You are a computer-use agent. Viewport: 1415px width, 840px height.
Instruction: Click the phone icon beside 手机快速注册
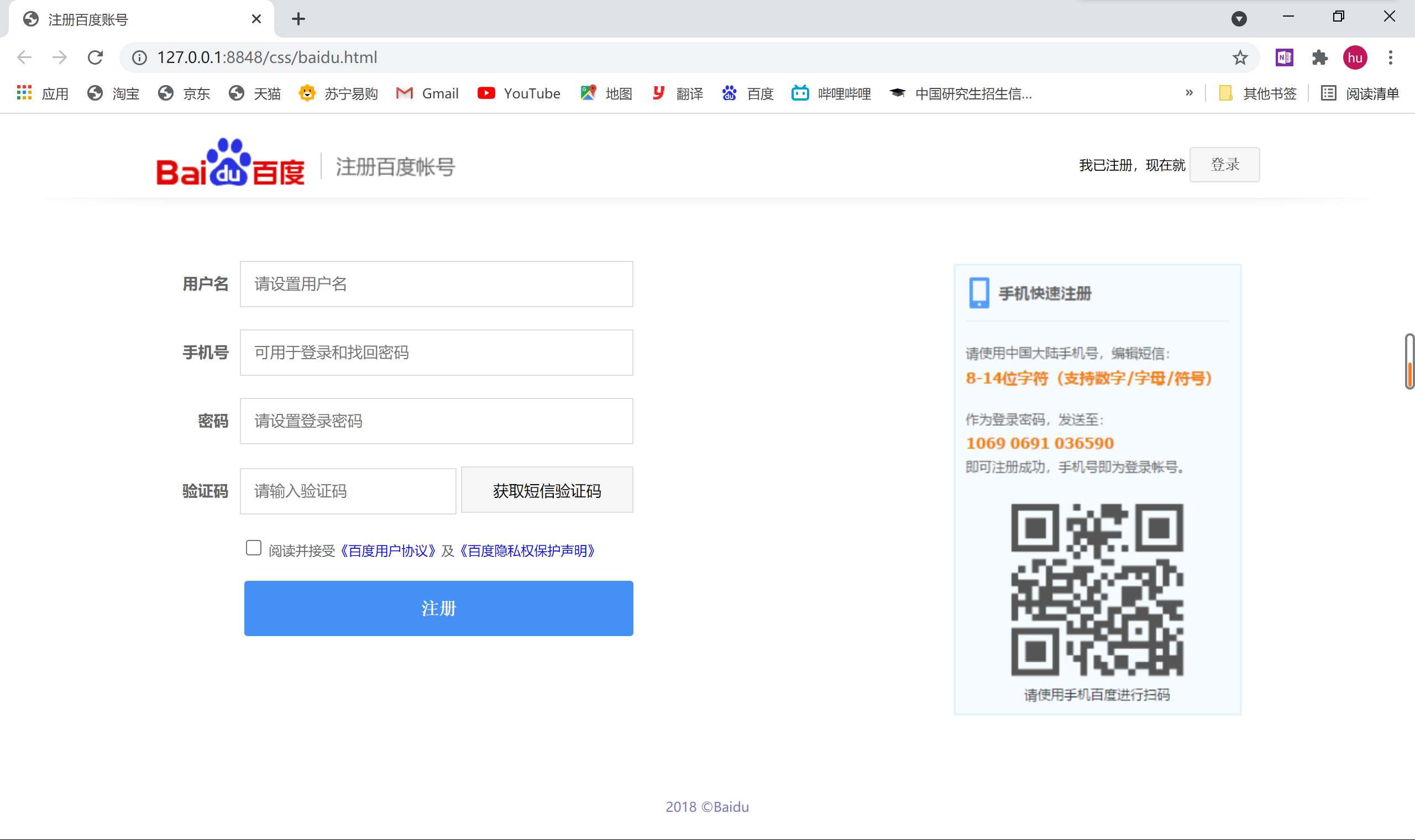point(979,293)
